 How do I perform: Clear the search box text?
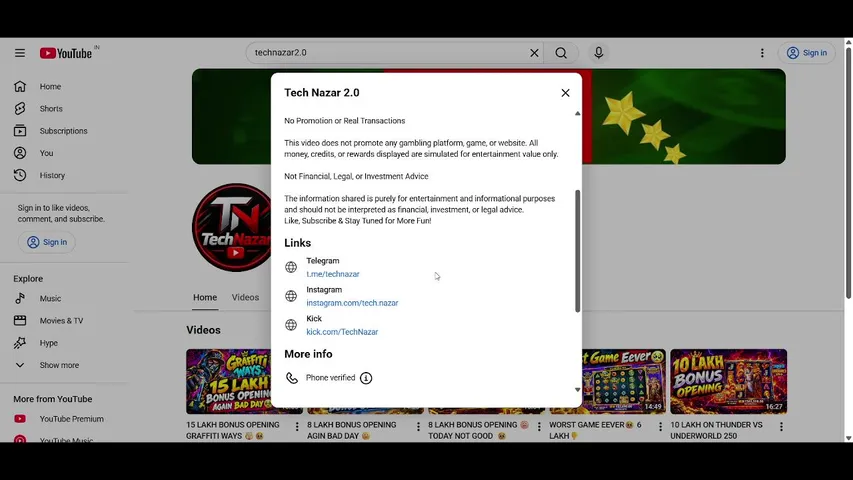click(x=534, y=53)
